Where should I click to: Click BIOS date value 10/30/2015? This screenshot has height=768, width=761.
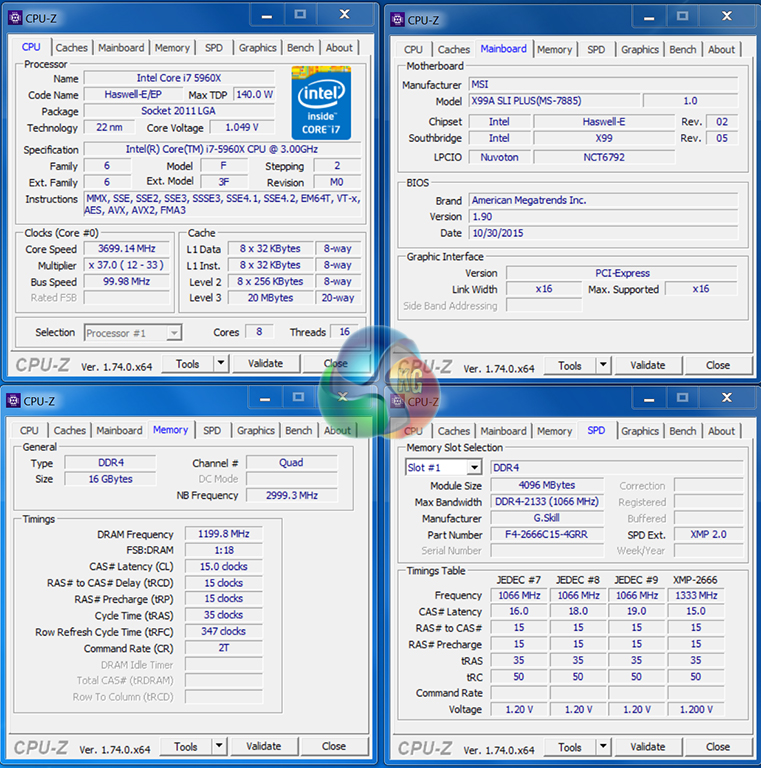[603, 233]
